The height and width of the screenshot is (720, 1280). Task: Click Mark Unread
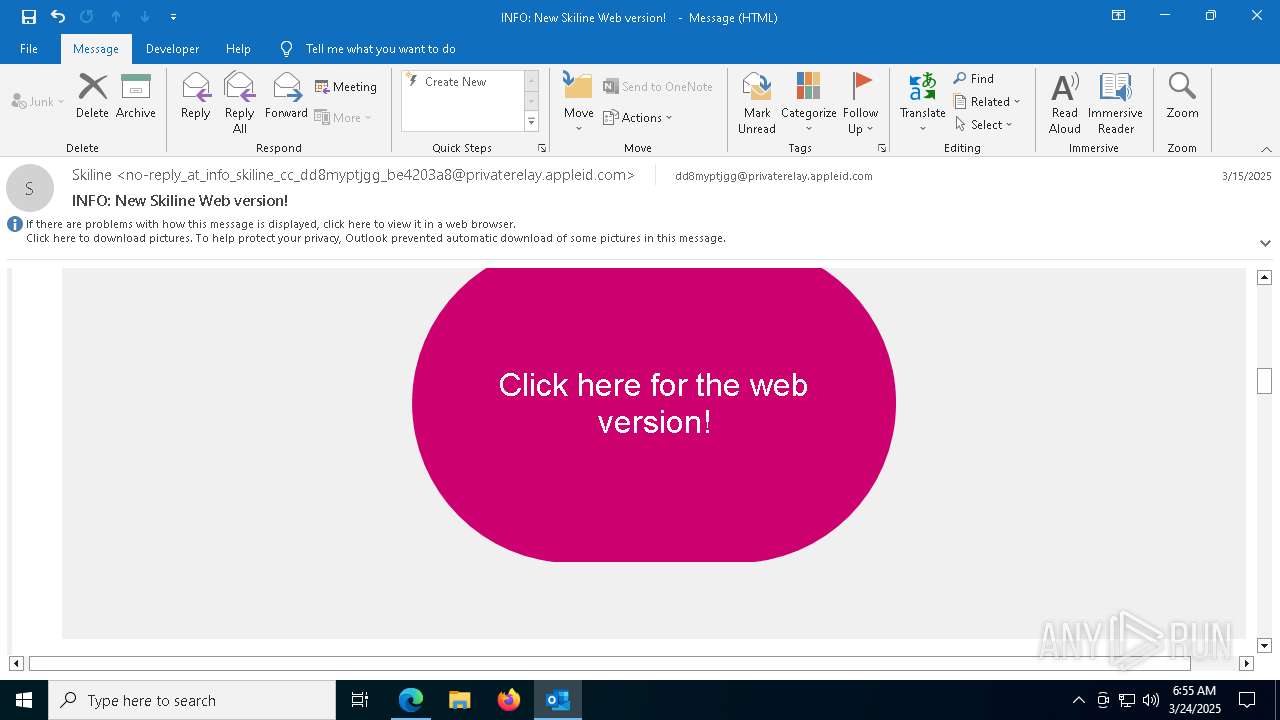(x=757, y=103)
